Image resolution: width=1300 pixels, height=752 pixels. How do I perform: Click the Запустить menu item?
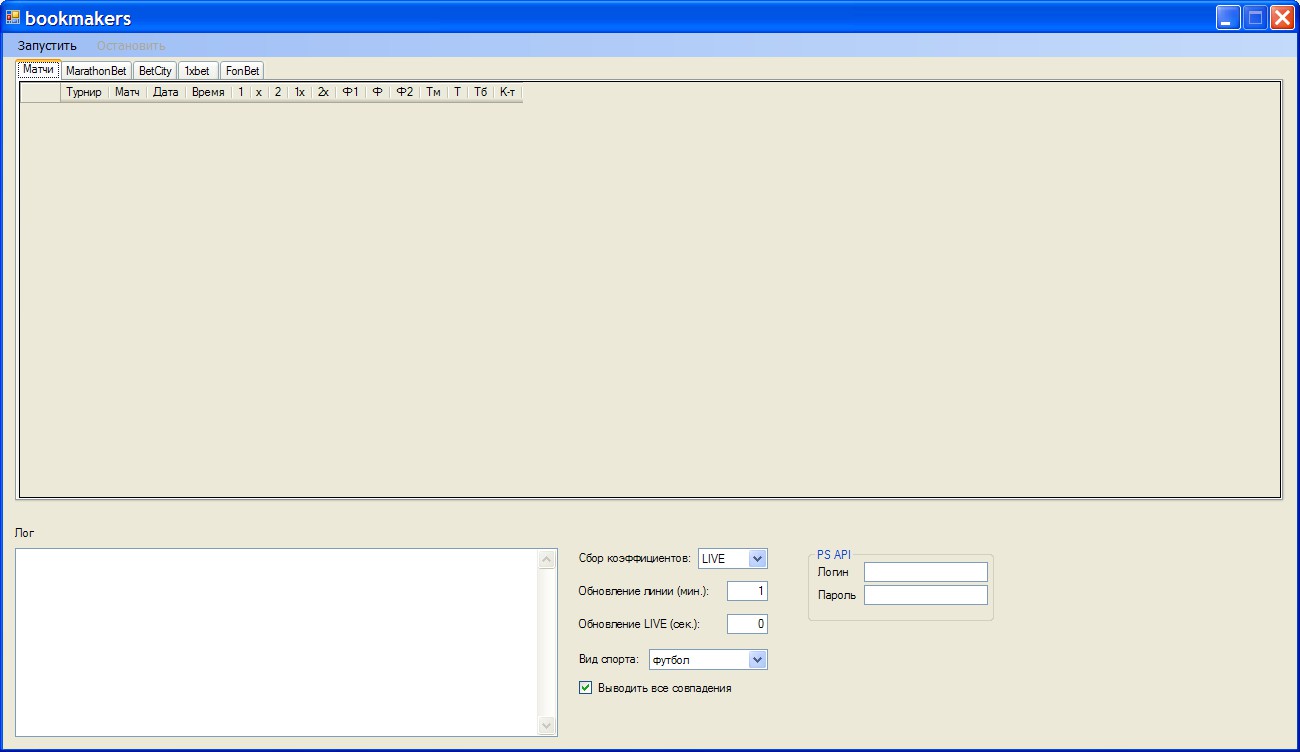(47, 45)
